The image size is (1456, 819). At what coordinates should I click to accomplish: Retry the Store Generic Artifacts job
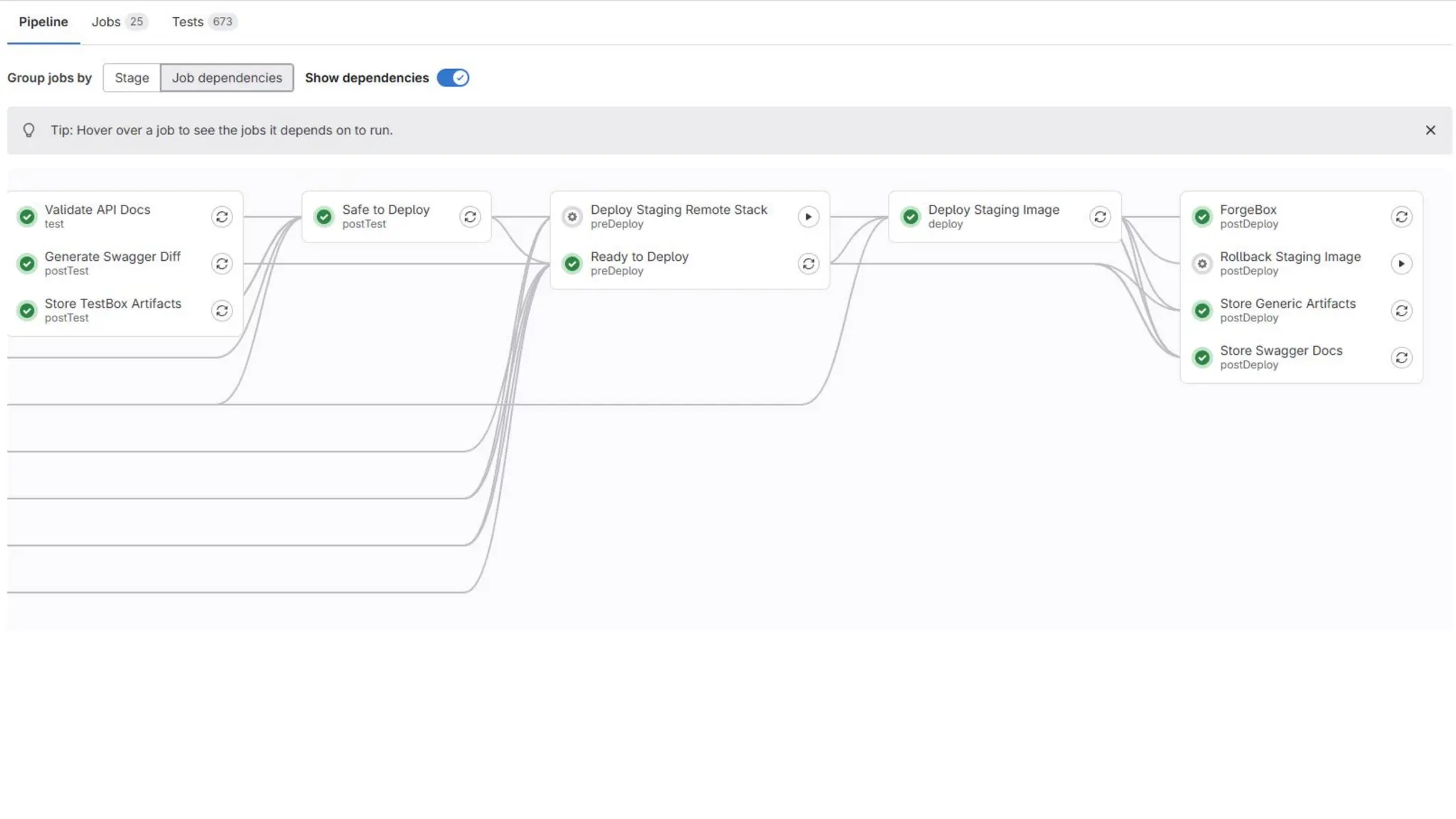point(1401,311)
